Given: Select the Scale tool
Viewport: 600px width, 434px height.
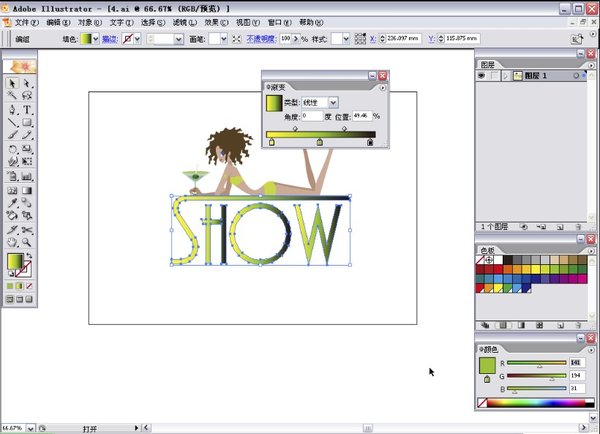Looking at the screenshot, I should 26,149.
